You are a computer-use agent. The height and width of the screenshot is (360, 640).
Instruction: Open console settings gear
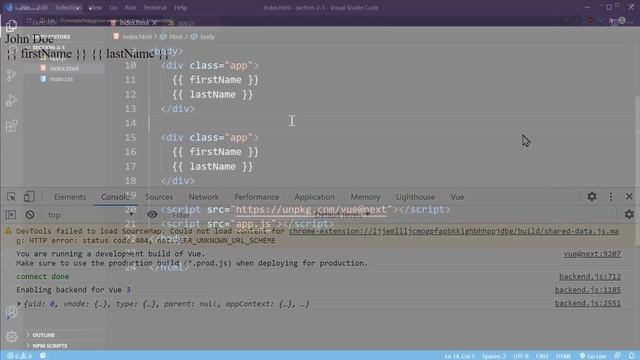[x=629, y=214]
